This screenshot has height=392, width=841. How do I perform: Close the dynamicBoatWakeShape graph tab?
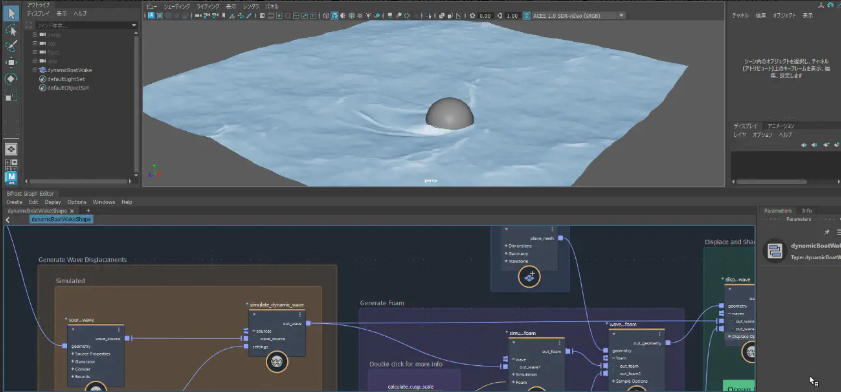coord(72,211)
